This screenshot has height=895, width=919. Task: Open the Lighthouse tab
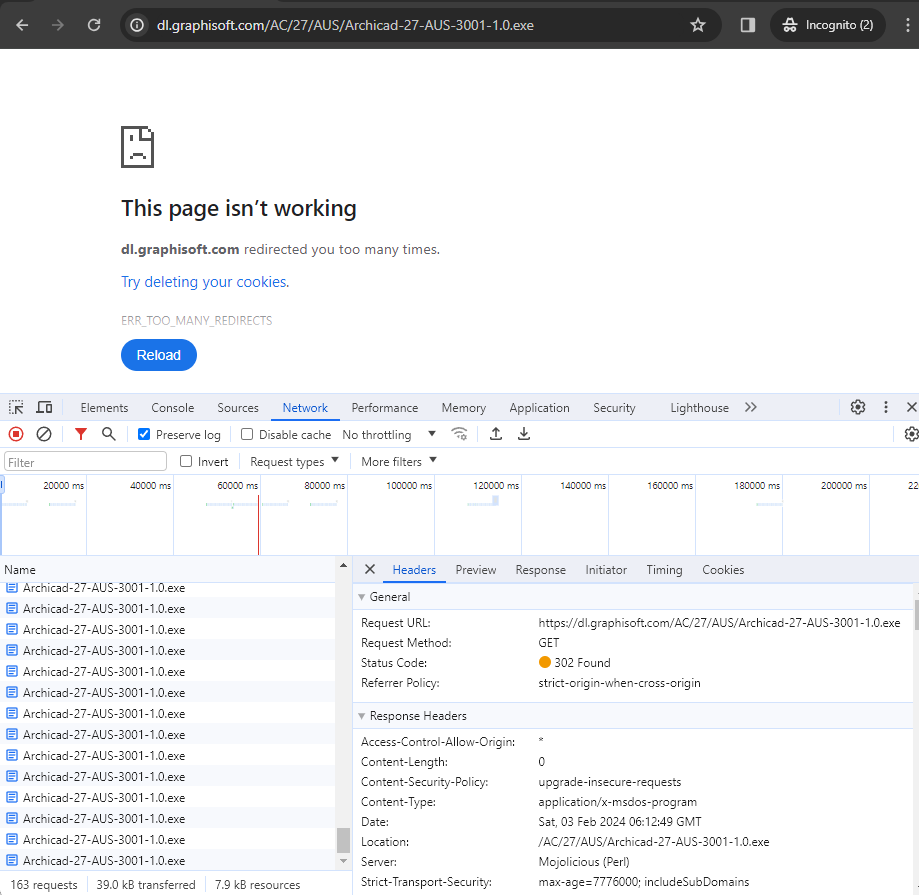click(x=699, y=408)
